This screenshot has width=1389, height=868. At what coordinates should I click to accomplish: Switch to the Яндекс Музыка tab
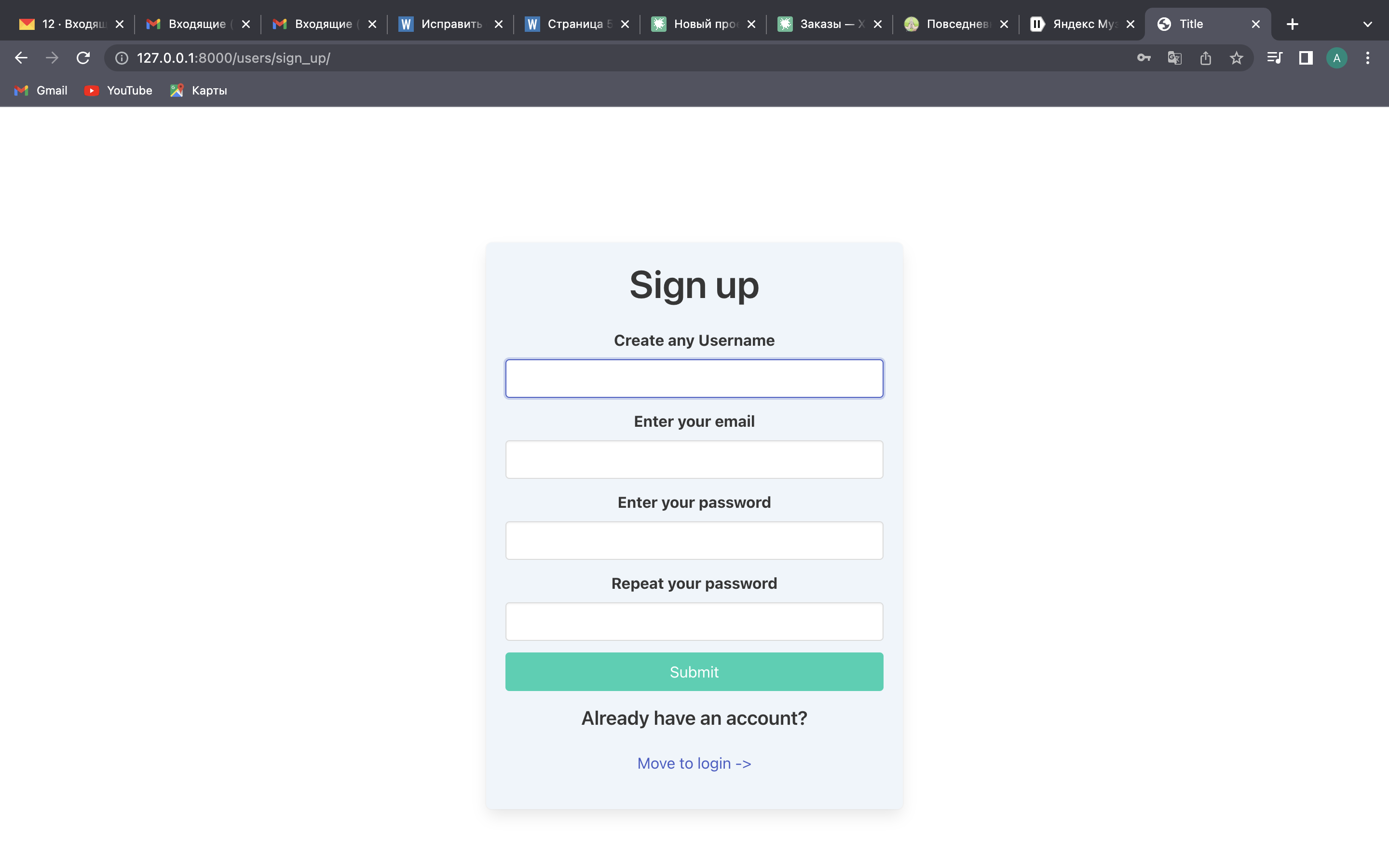tap(1075, 24)
